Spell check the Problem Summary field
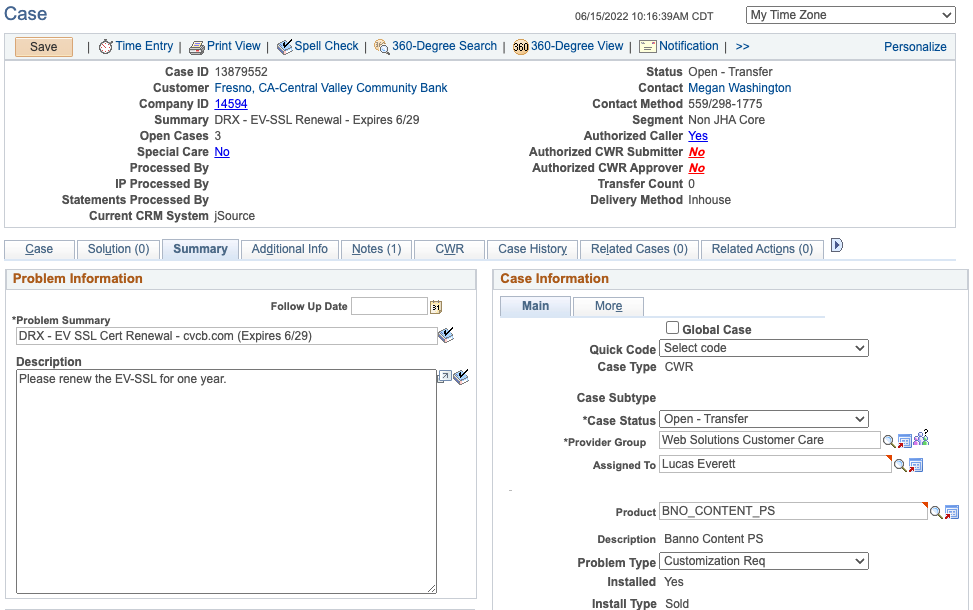 (x=446, y=336)
